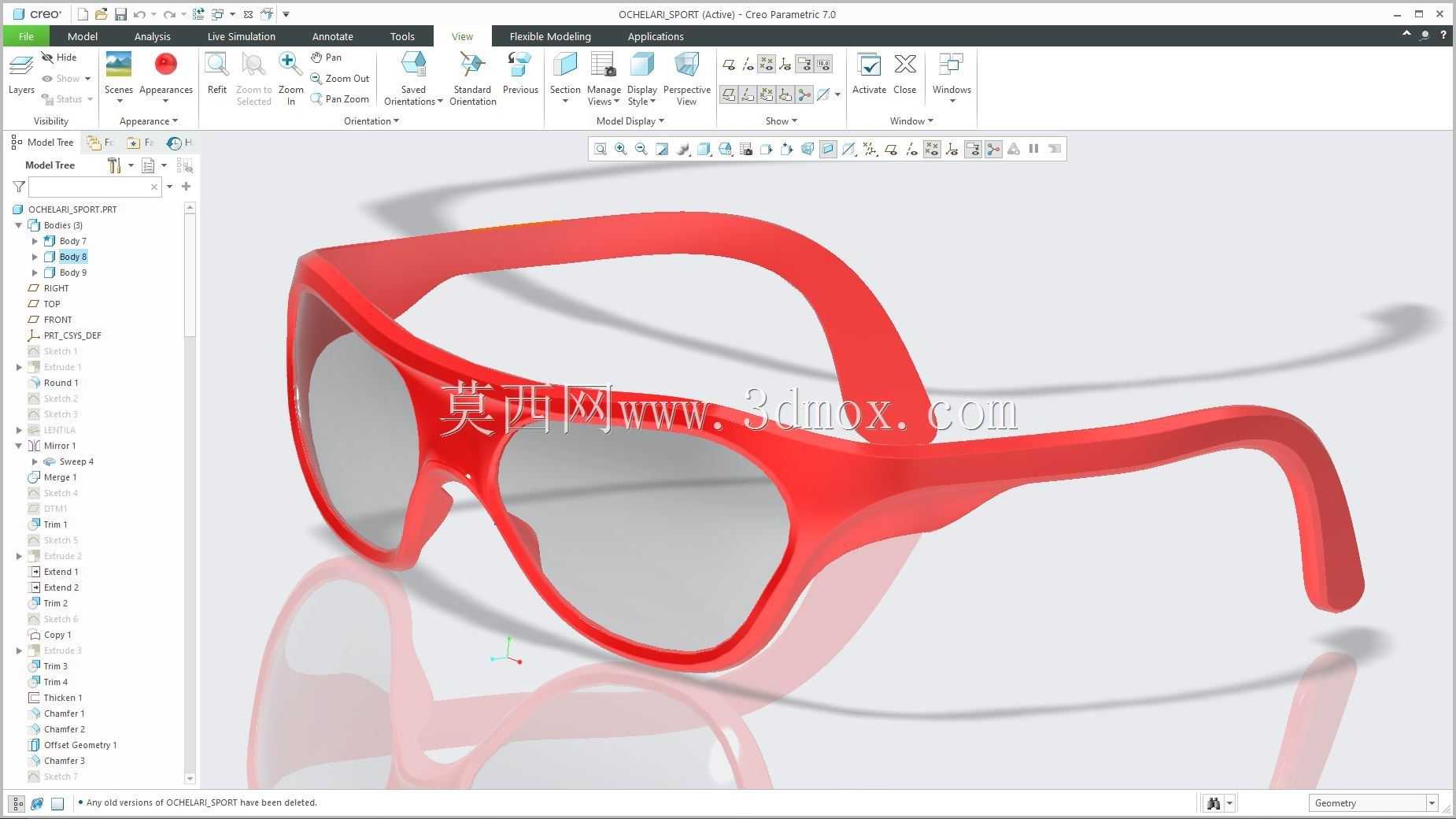This screenshot has height=819, width=1456.
Task: Switch to the Analysis ribbon tab
Action: coord(152,36)
